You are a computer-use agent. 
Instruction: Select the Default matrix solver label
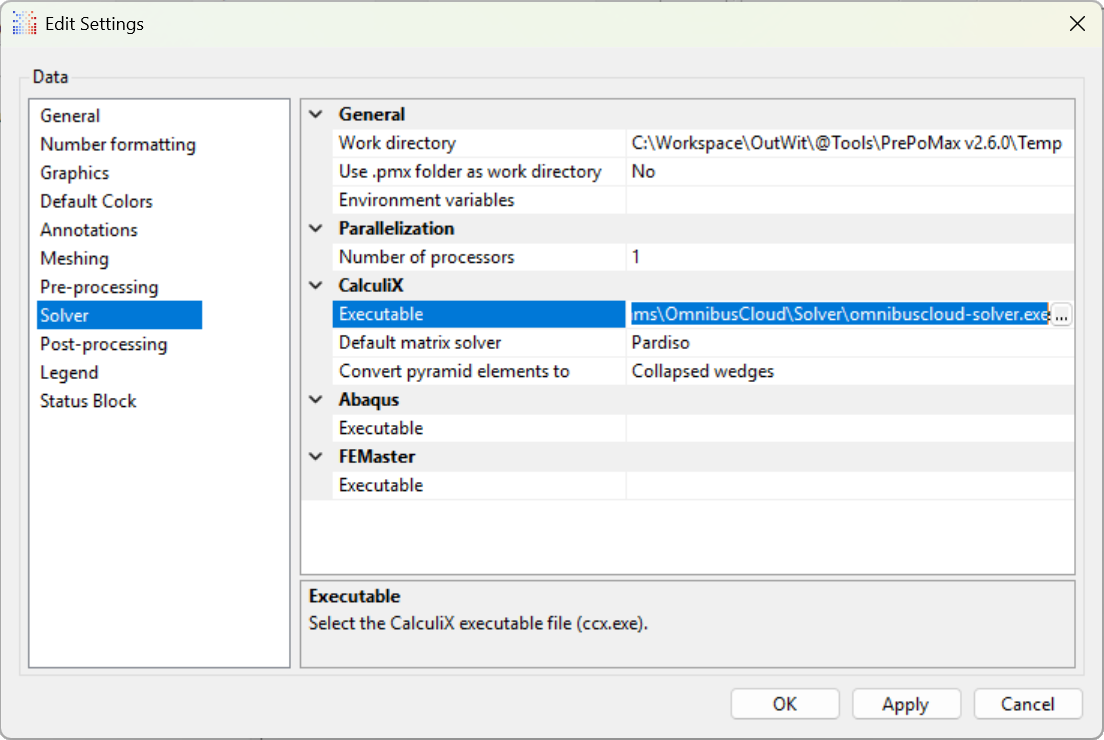click(x=420, y=343)
